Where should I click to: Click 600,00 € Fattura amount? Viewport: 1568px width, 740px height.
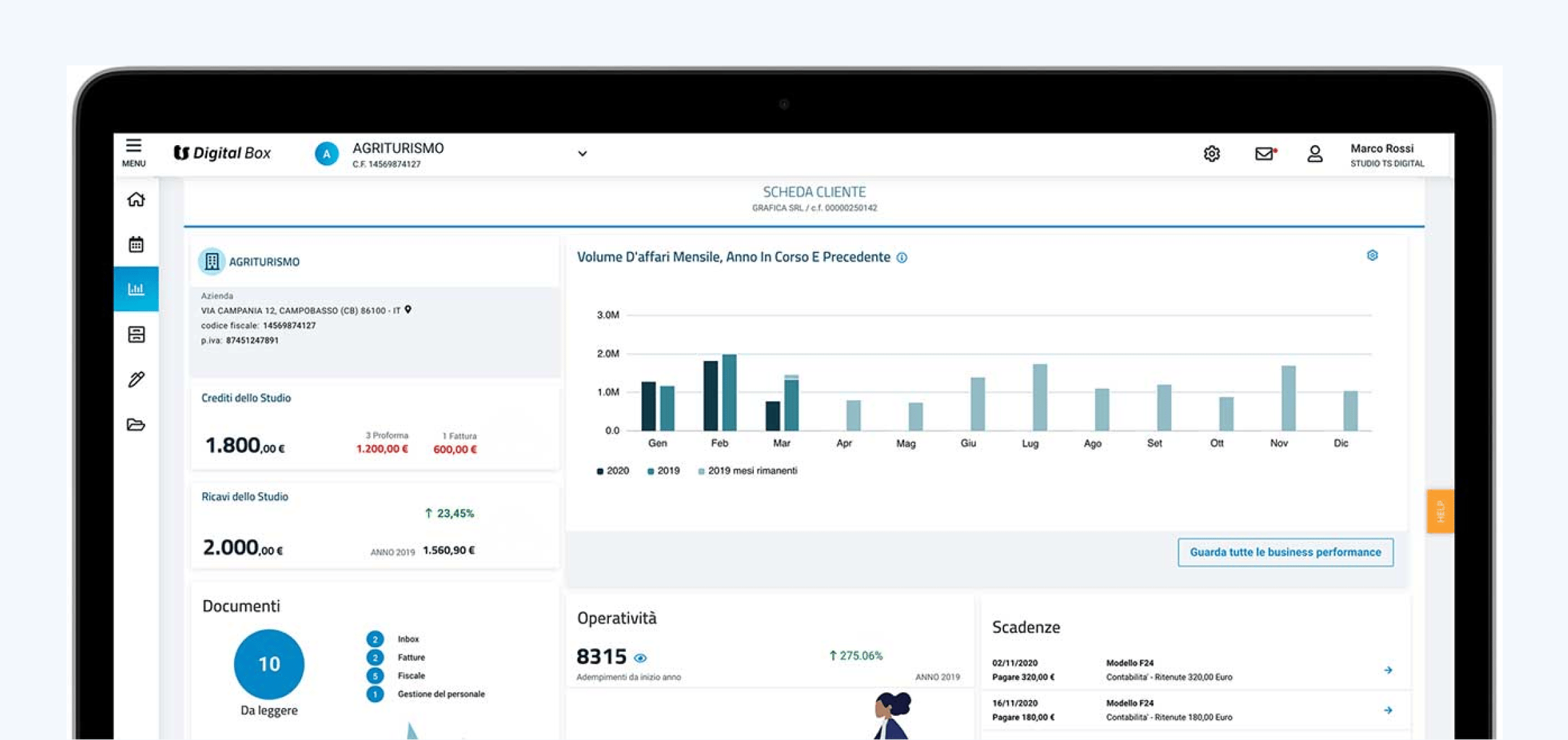(455, 449)
